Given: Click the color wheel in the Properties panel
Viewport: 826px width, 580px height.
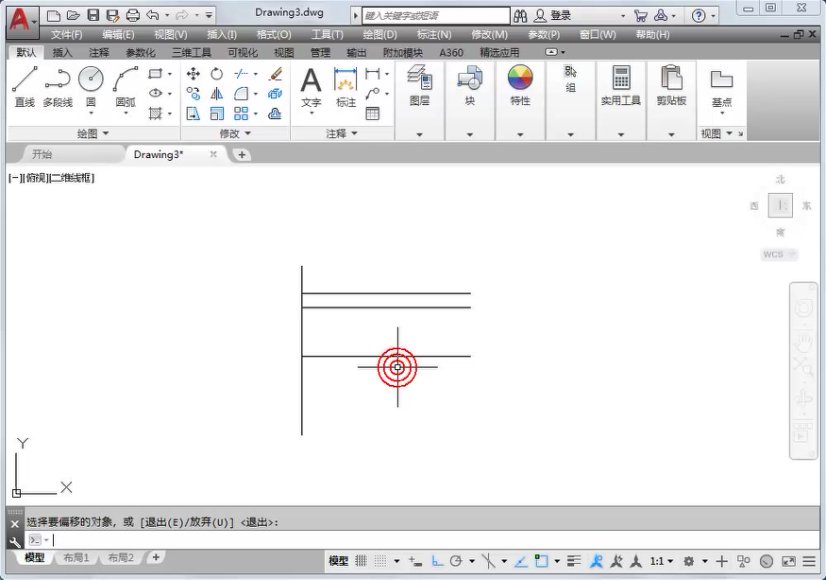Looking at the screenshot, I should point(519,76).
